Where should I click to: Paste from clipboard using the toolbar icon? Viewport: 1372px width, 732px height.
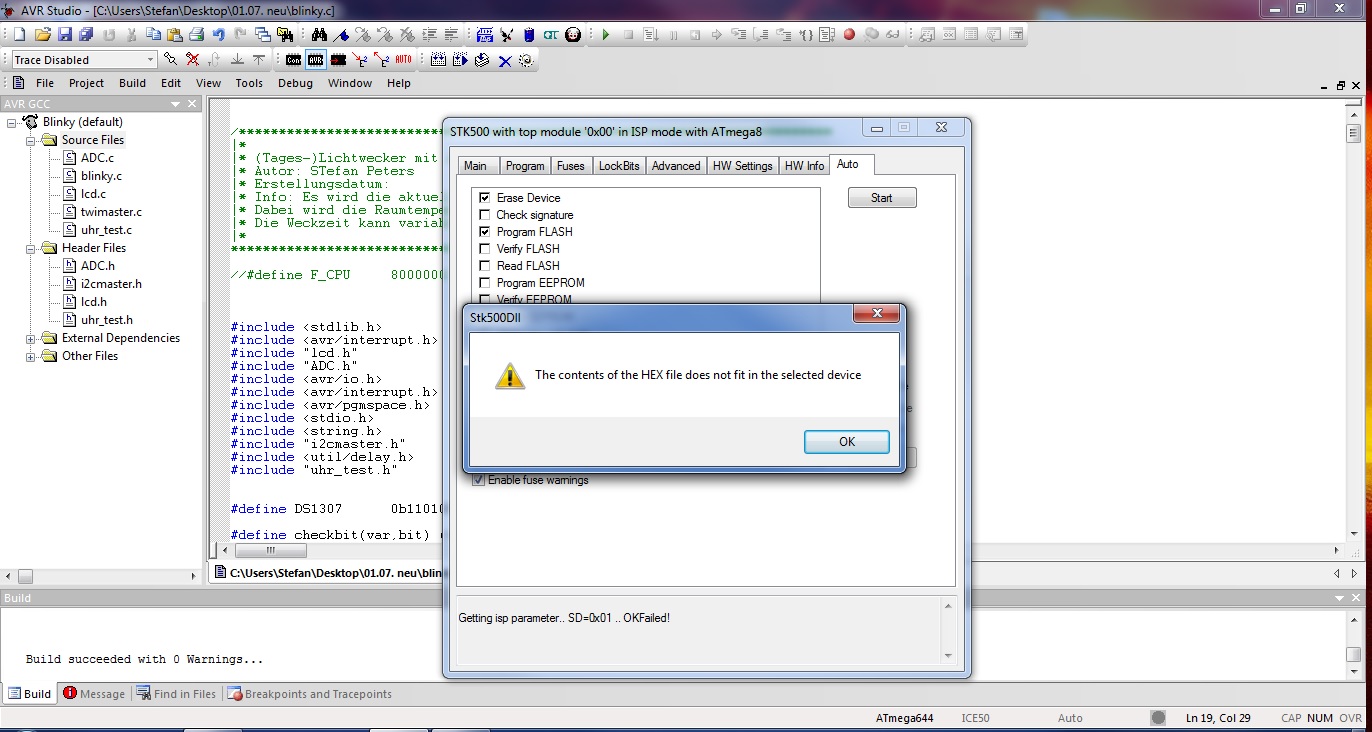click(x=174, y=35)
